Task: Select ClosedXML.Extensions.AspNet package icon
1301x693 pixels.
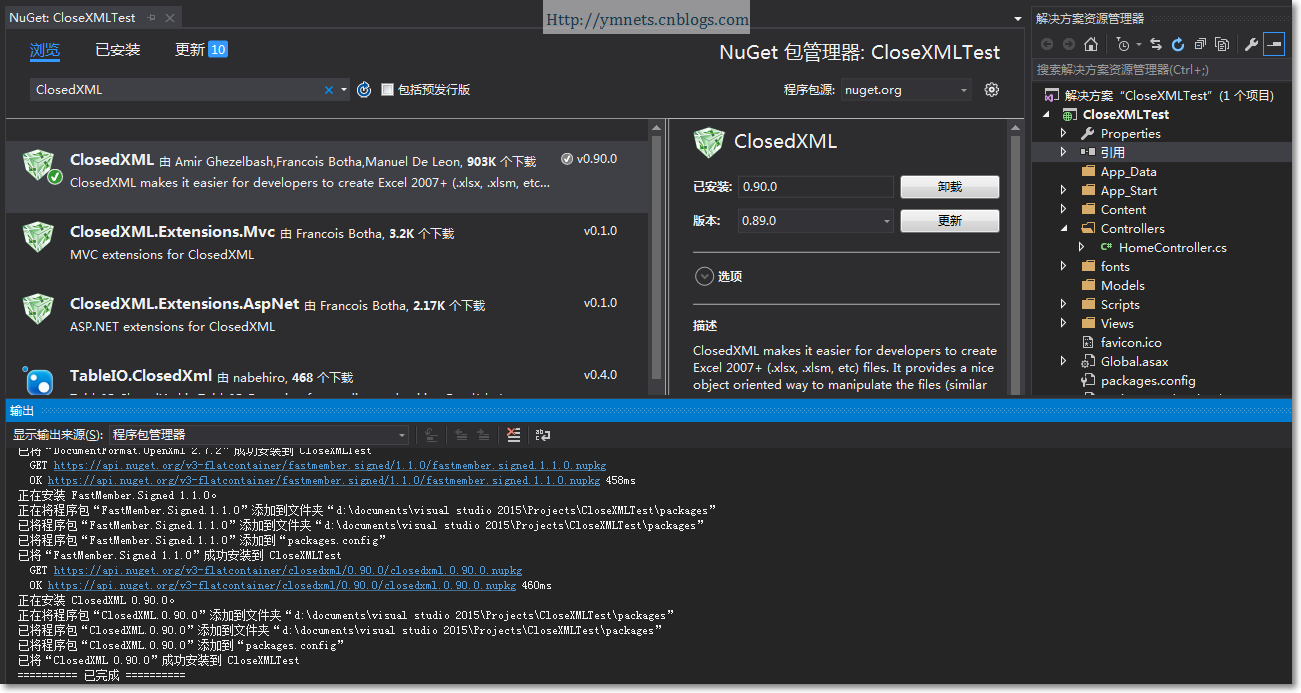Action: (x=38, y=310)
